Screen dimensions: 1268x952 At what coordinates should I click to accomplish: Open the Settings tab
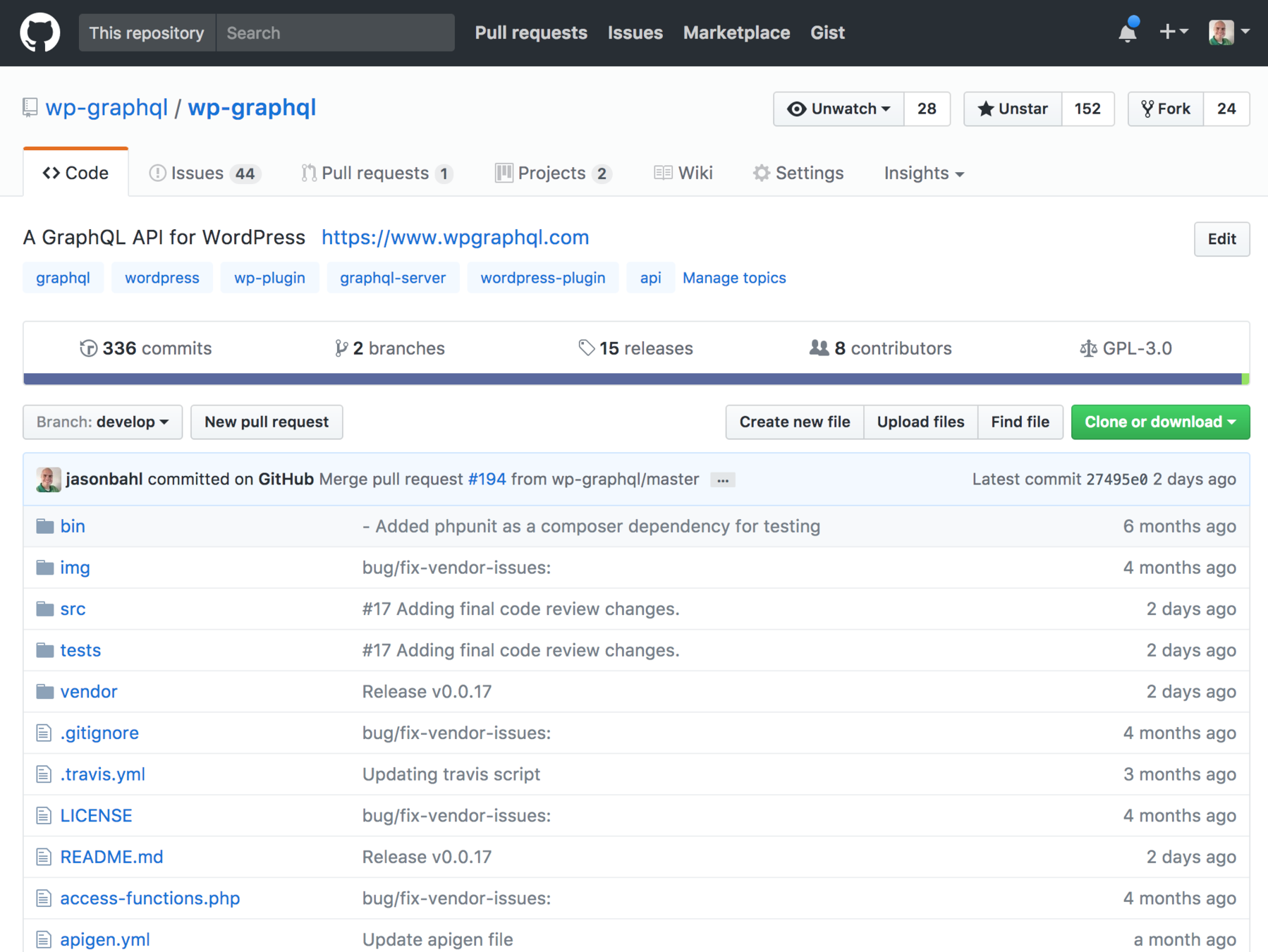click(x=798, y=173)
